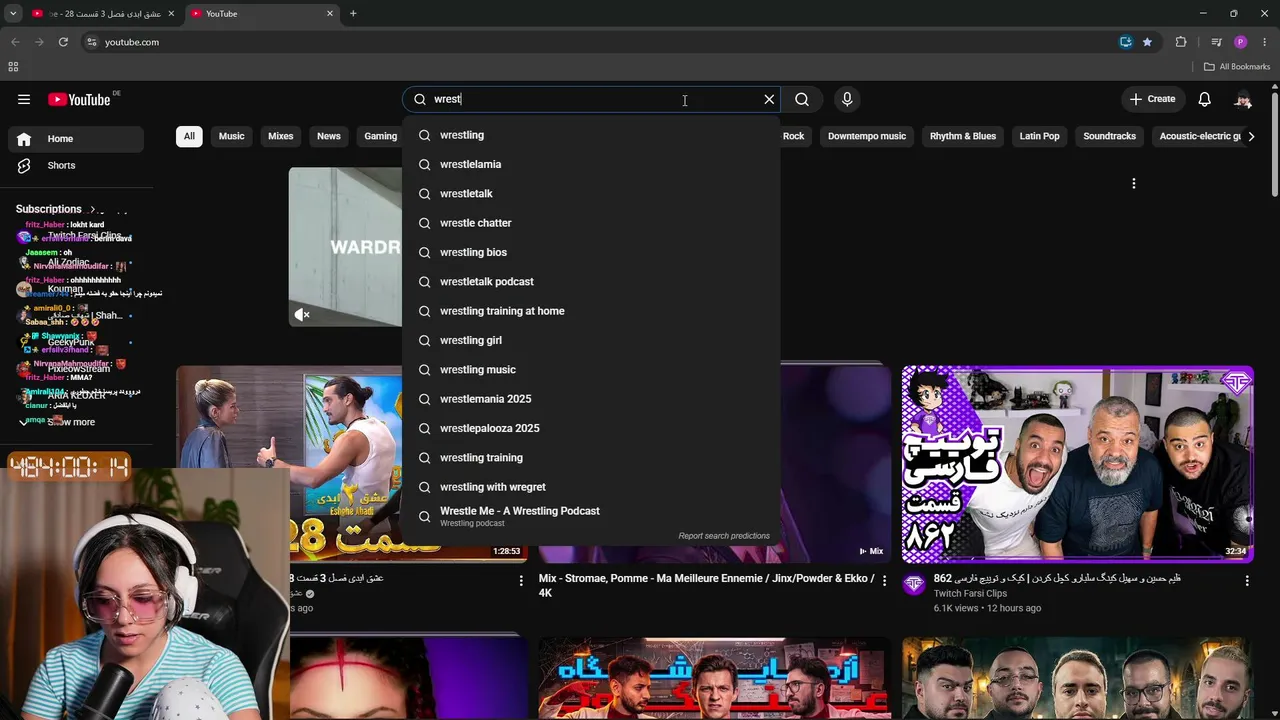Open new browser tab
The image size is (1280, 720).
[353, 14]
